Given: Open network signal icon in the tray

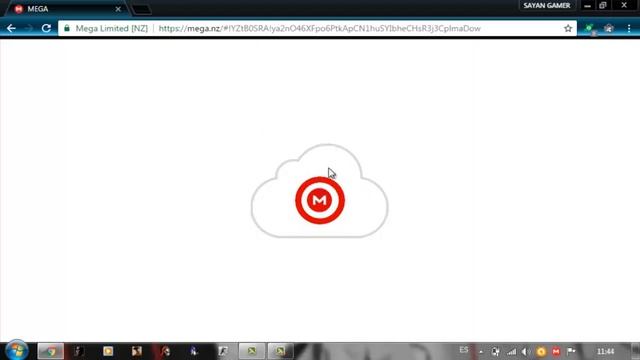Looking at the screenshot, I should (x=511, y=351).
